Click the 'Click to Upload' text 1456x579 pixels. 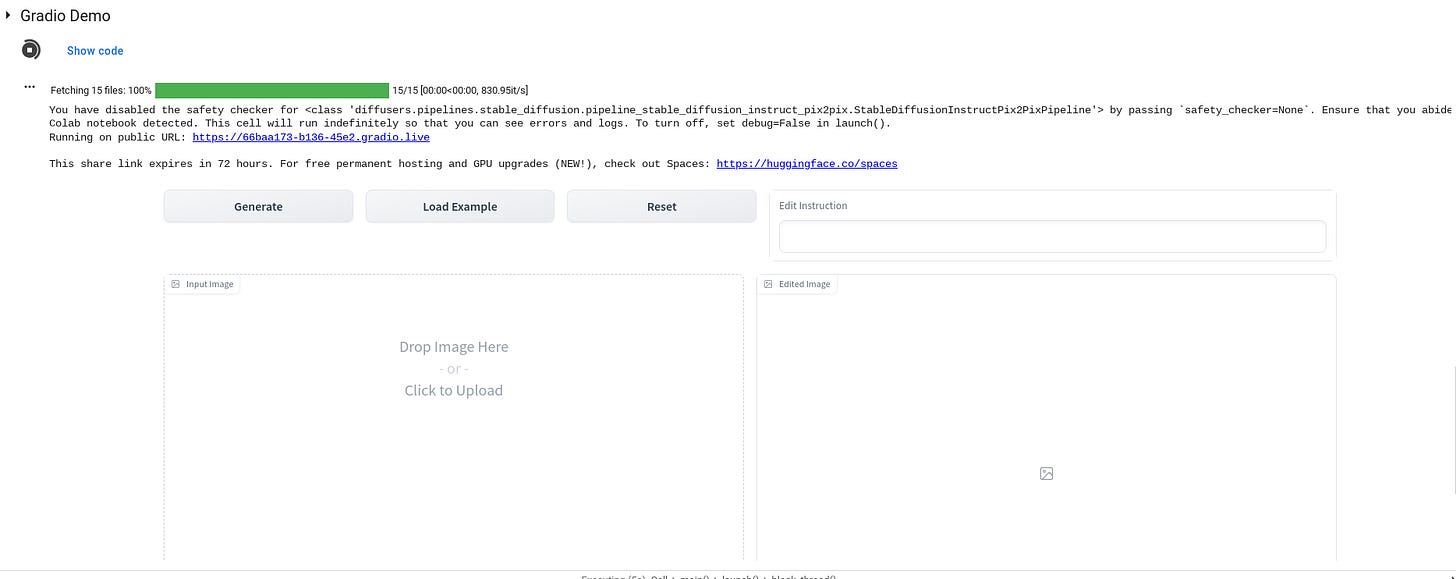click(x=454, y=390)
